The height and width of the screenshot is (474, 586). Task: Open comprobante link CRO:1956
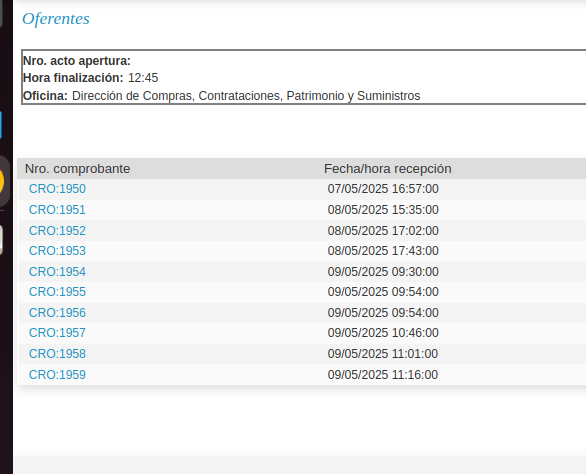57,313
